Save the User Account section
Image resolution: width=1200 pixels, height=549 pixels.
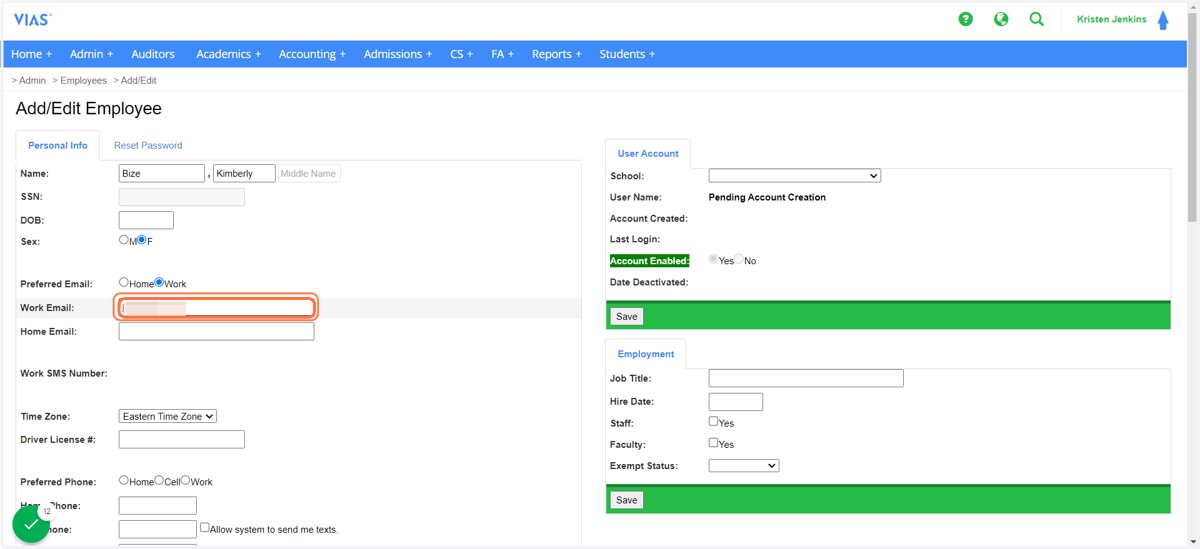tap(627, 316)
